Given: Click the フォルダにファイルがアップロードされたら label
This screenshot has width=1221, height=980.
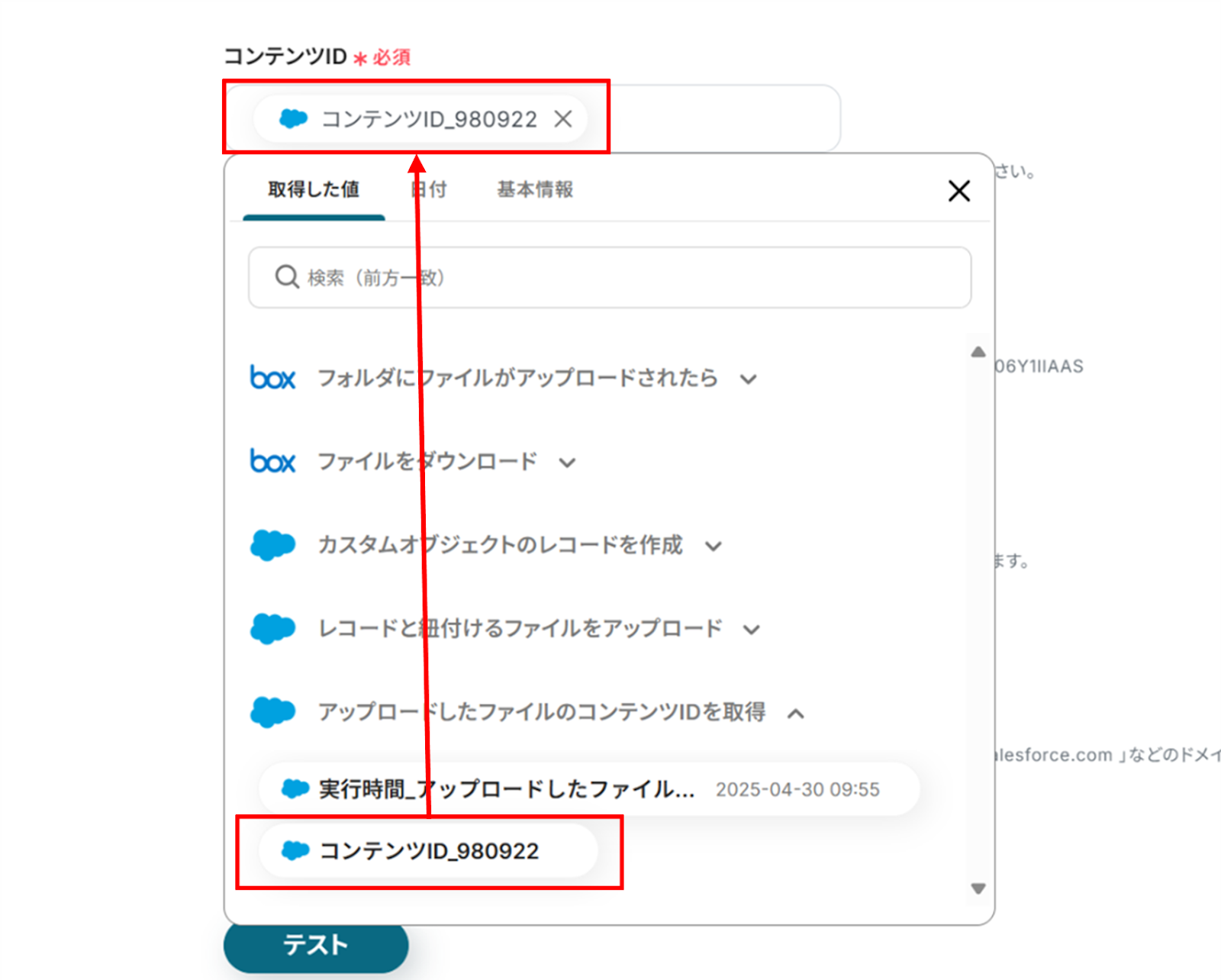Looking at the screenshot, I should (518, 378).
